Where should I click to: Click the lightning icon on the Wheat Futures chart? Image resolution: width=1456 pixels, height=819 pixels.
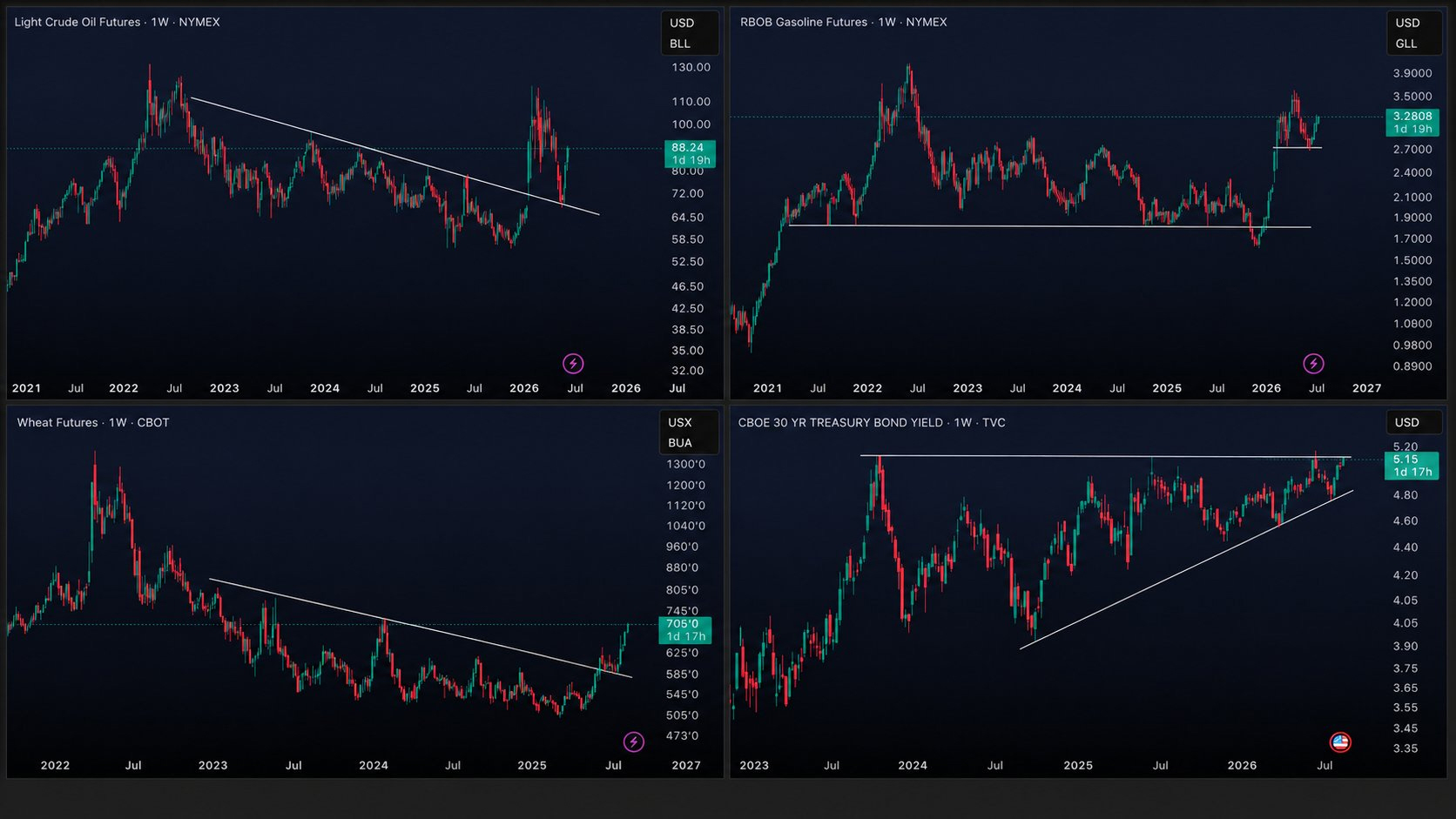click(634, 742)
